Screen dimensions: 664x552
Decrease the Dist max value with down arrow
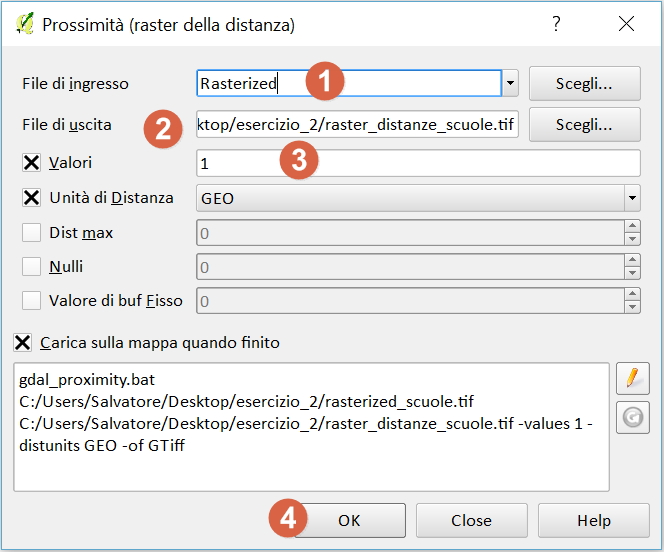point(632,239)
